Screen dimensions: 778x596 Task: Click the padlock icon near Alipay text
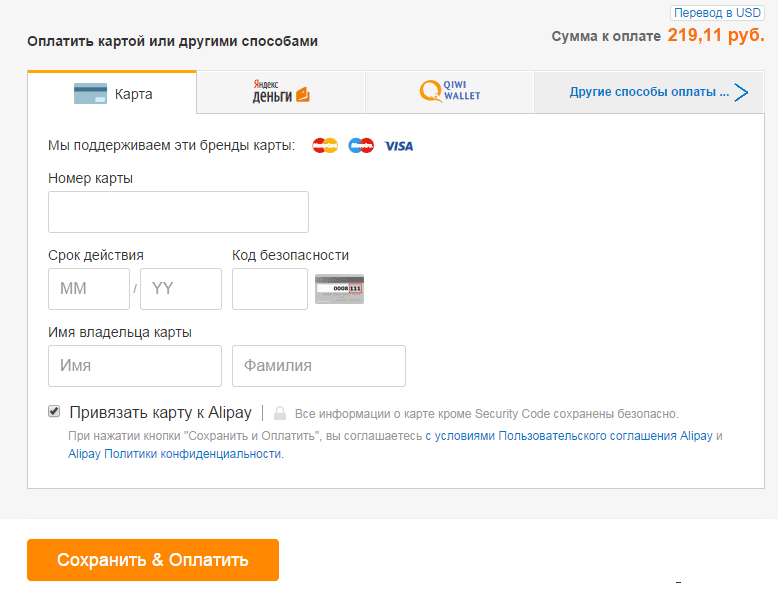[280, 413]
